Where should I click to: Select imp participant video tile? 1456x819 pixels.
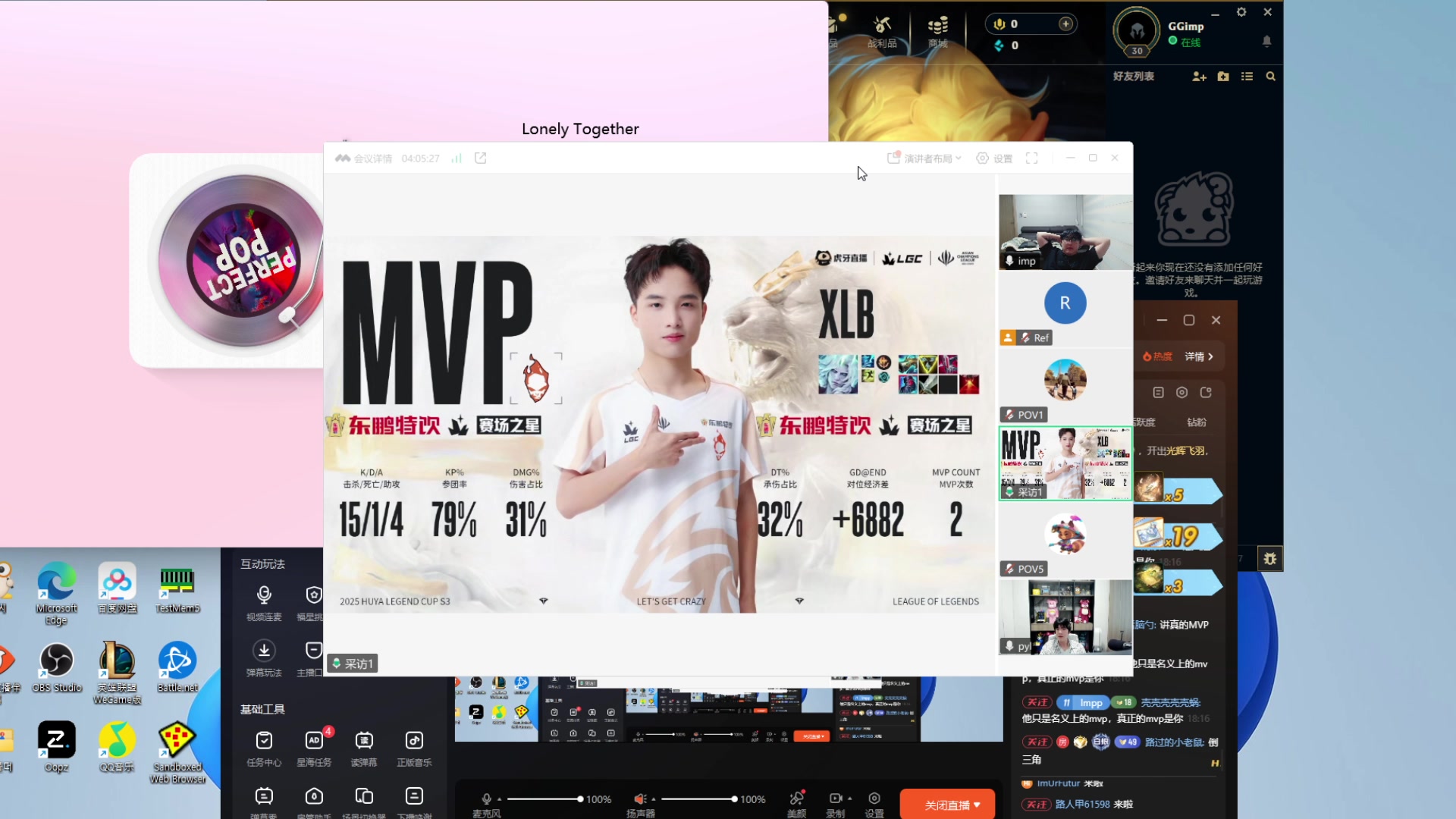coord(1065,232)
